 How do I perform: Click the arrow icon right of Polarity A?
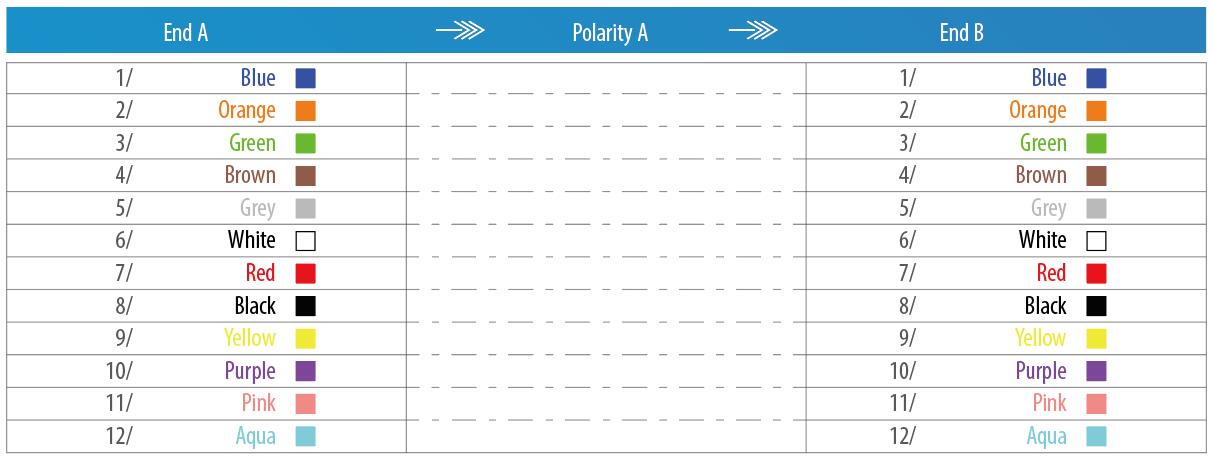click(753, 32)
